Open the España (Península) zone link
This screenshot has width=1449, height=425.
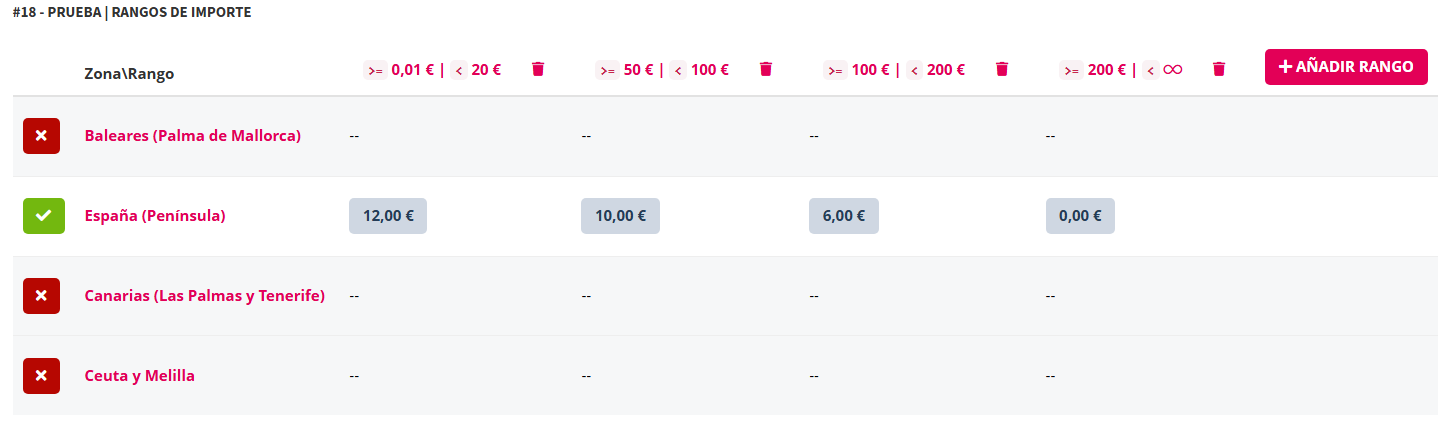tap(155, 215)
